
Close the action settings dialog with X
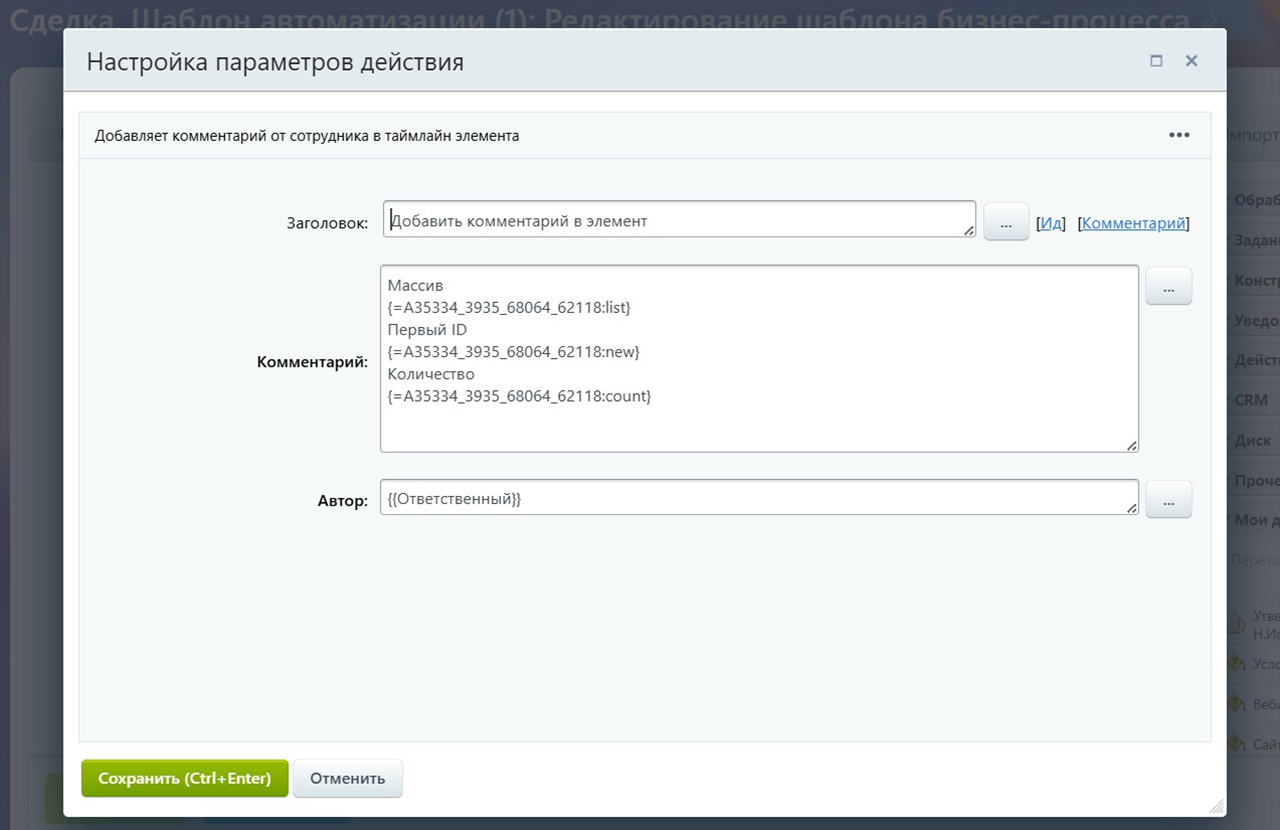(x=1191, y=61)
